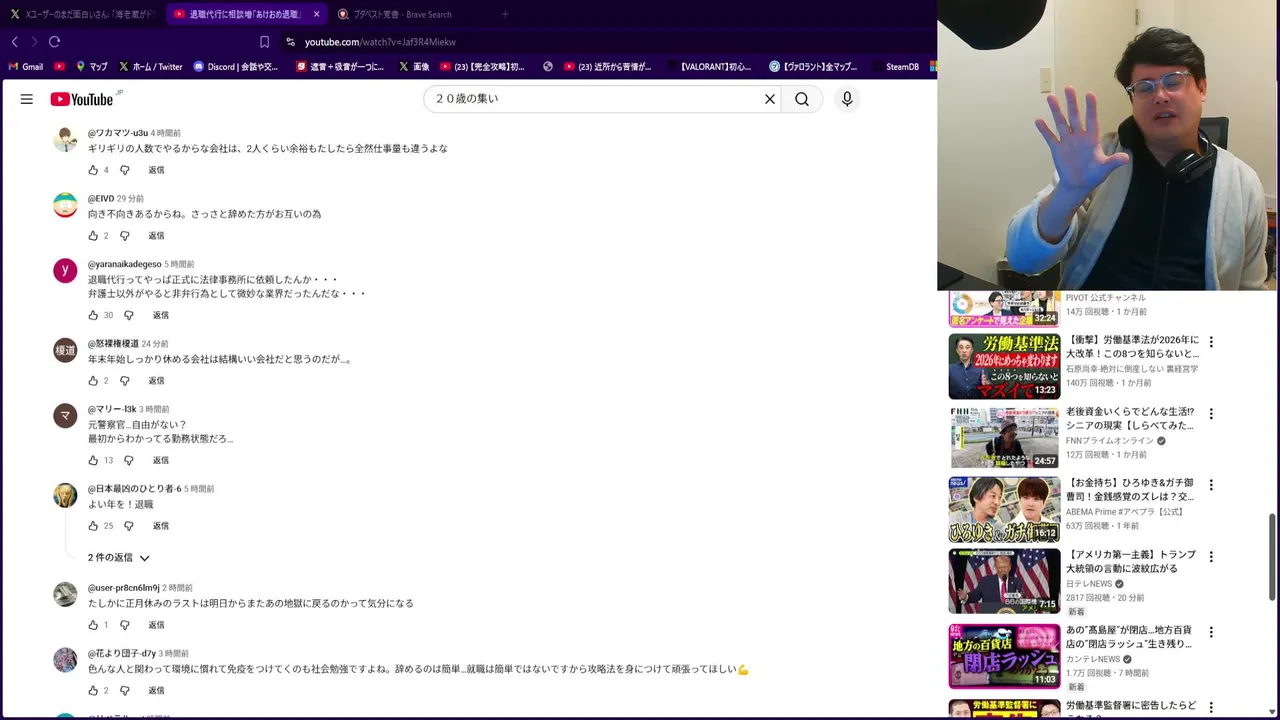Open the @マリー-l3k avatar
1280x720 pixels.
[x=65, y=416]
